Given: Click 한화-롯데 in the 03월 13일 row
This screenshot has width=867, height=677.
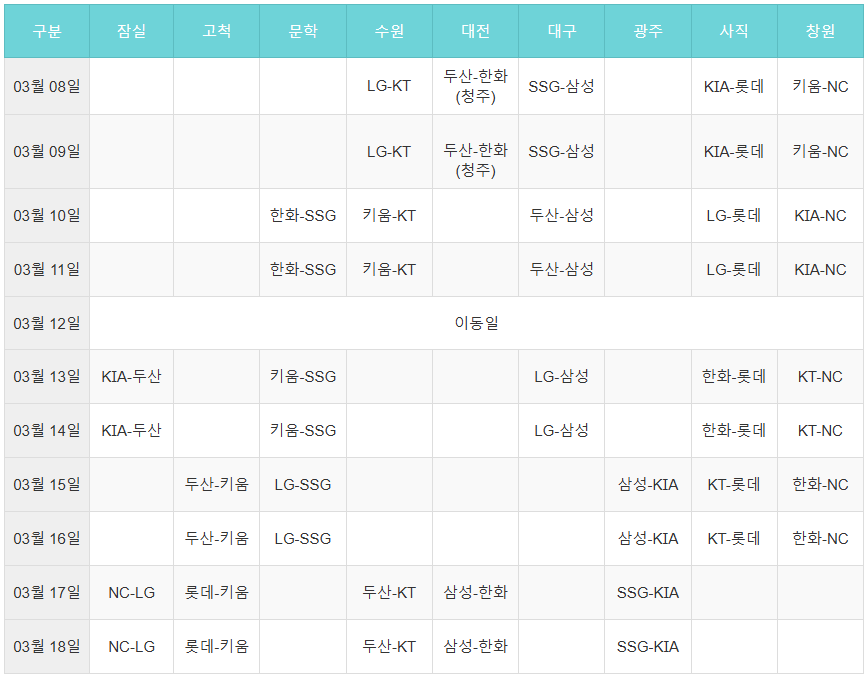Looking at the screenshot, I should 734,377.
